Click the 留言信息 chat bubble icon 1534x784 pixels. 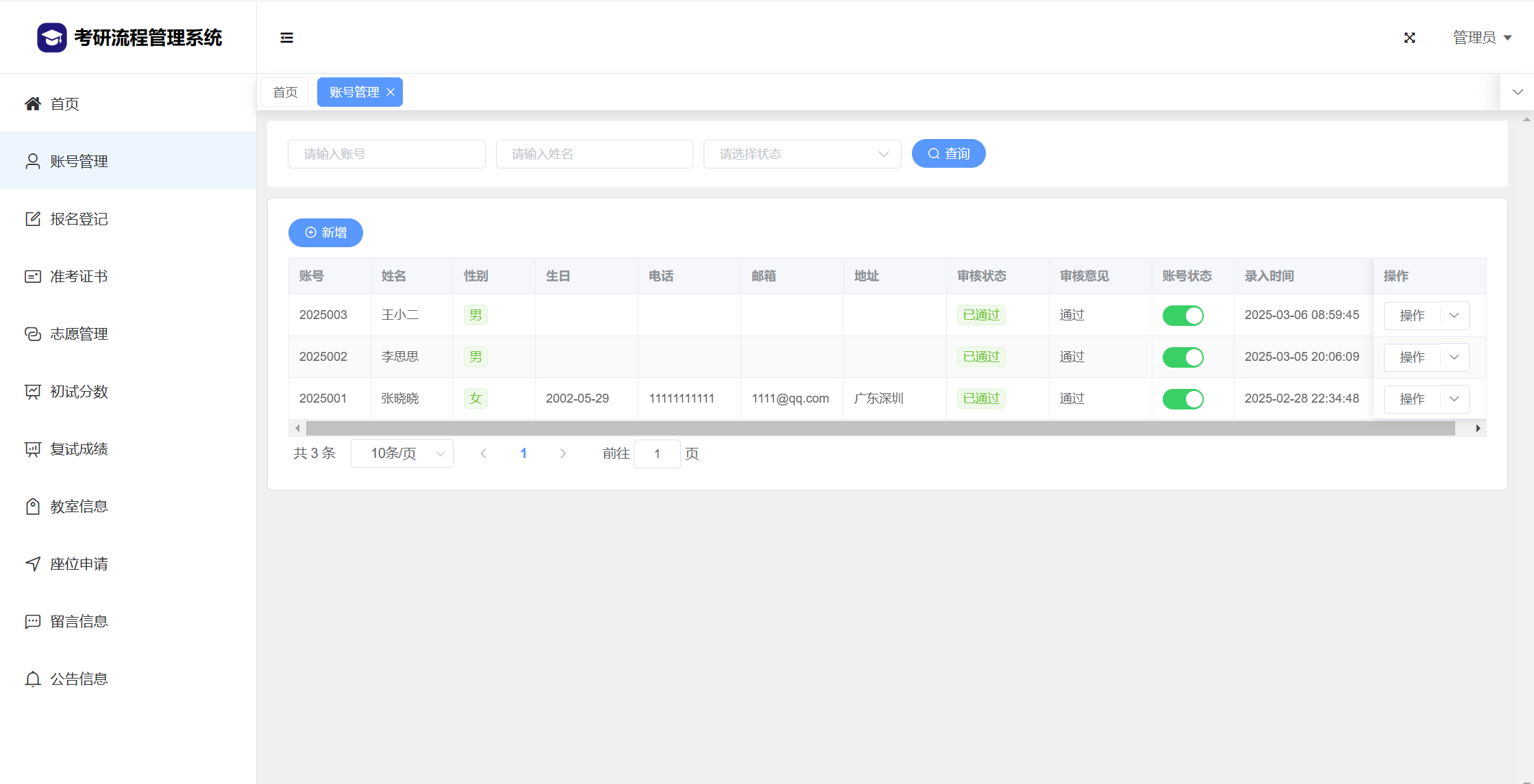(32, 622)
